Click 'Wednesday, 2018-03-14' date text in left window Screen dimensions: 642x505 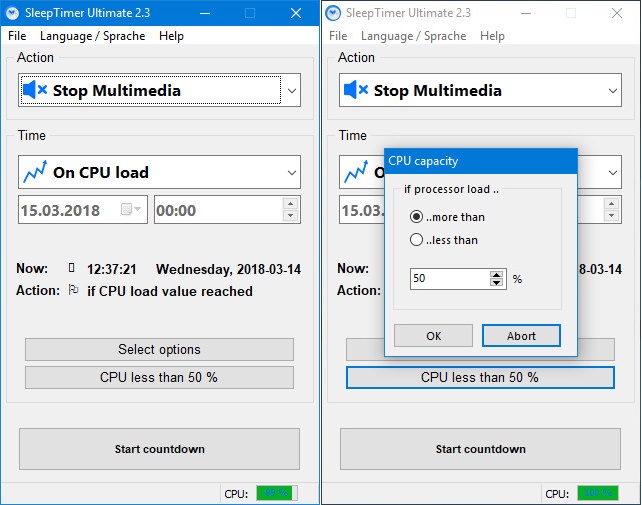(228, 269)
